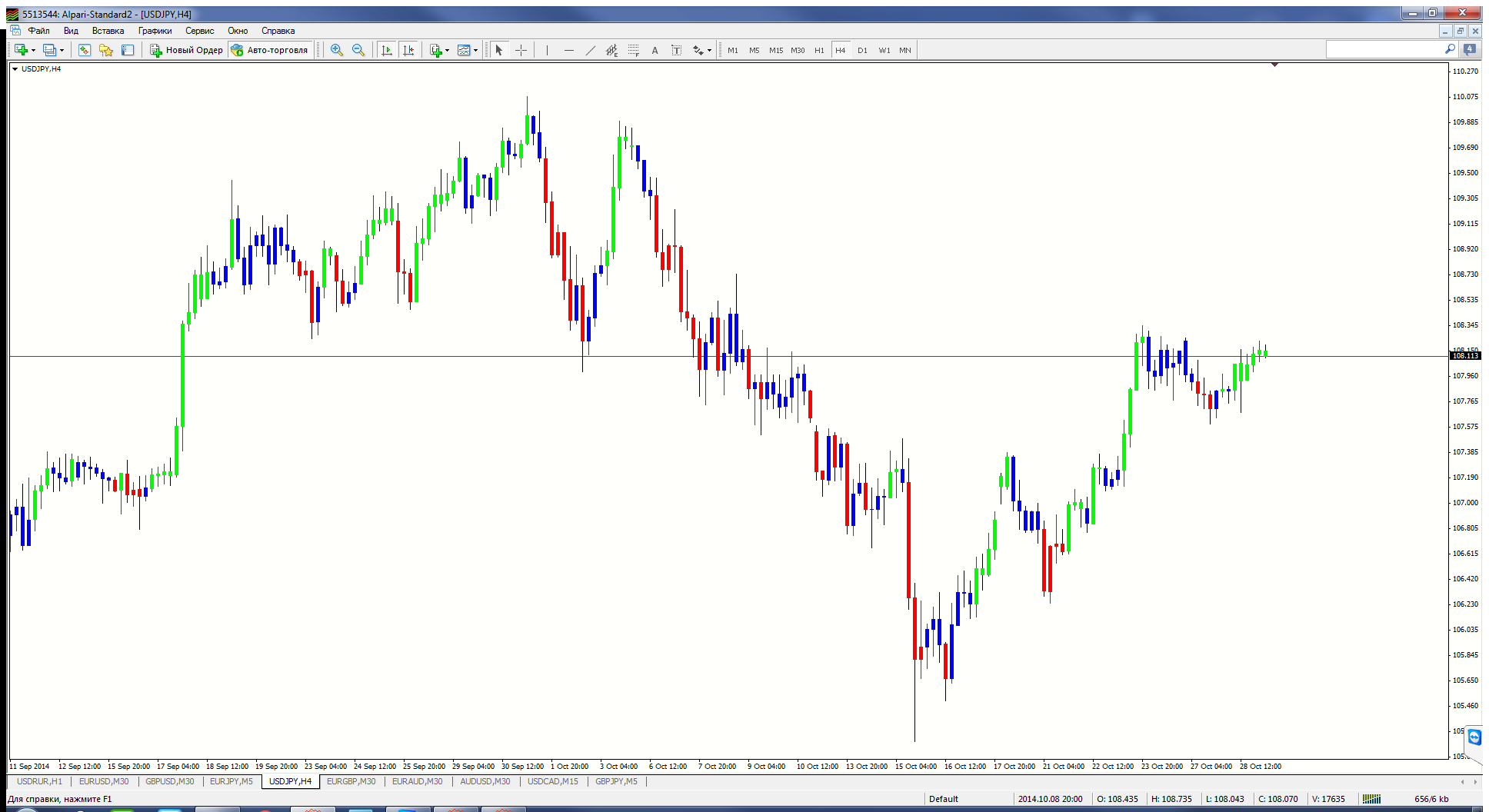Select the text tool
The height and width of the screenshot is (812, 1489).
655,50
